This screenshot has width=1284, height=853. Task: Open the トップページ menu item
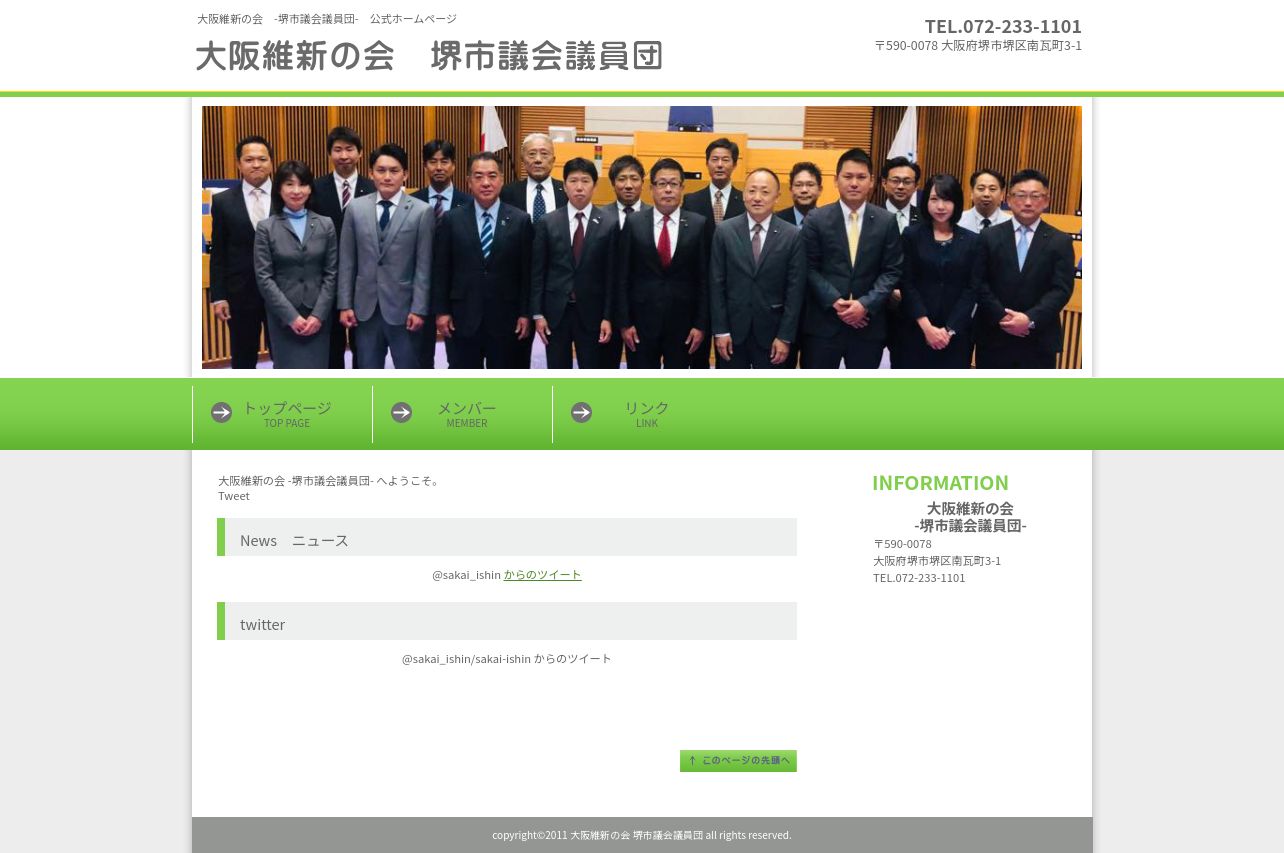[283, 414]
